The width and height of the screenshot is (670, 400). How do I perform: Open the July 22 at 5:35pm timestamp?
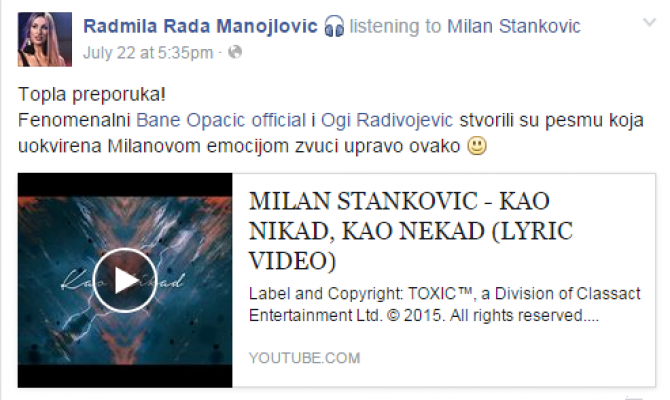(148, 53)
